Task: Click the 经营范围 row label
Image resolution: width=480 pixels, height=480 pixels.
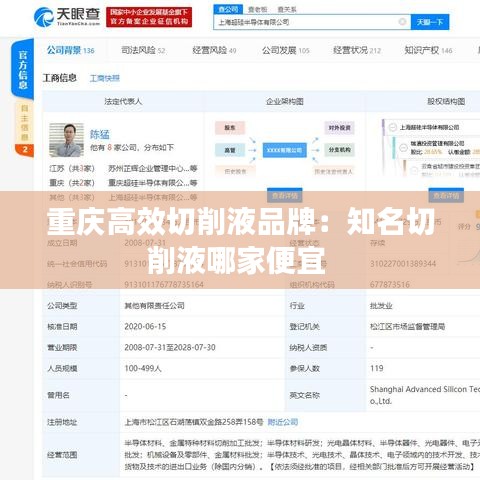Action: pyautogui.click(x=62, y=455)
